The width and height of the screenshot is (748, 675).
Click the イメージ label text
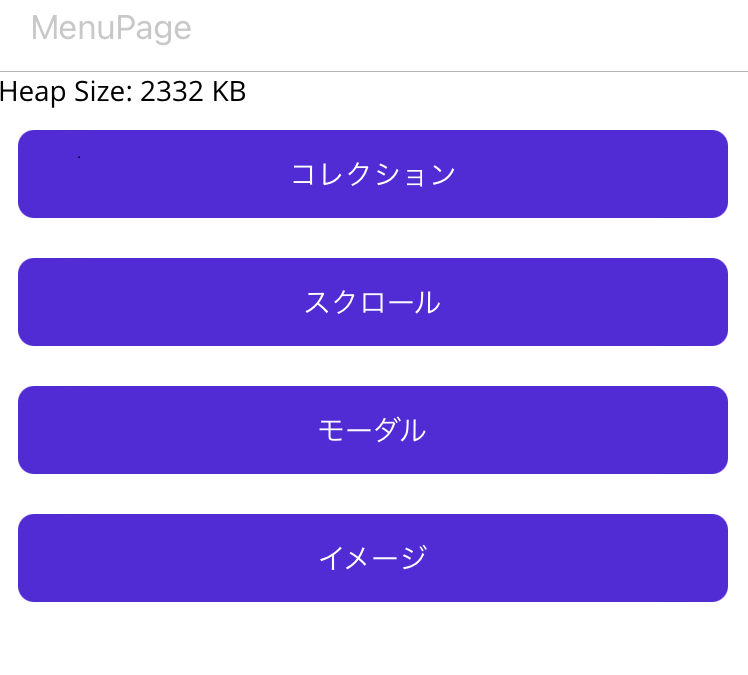373,558
